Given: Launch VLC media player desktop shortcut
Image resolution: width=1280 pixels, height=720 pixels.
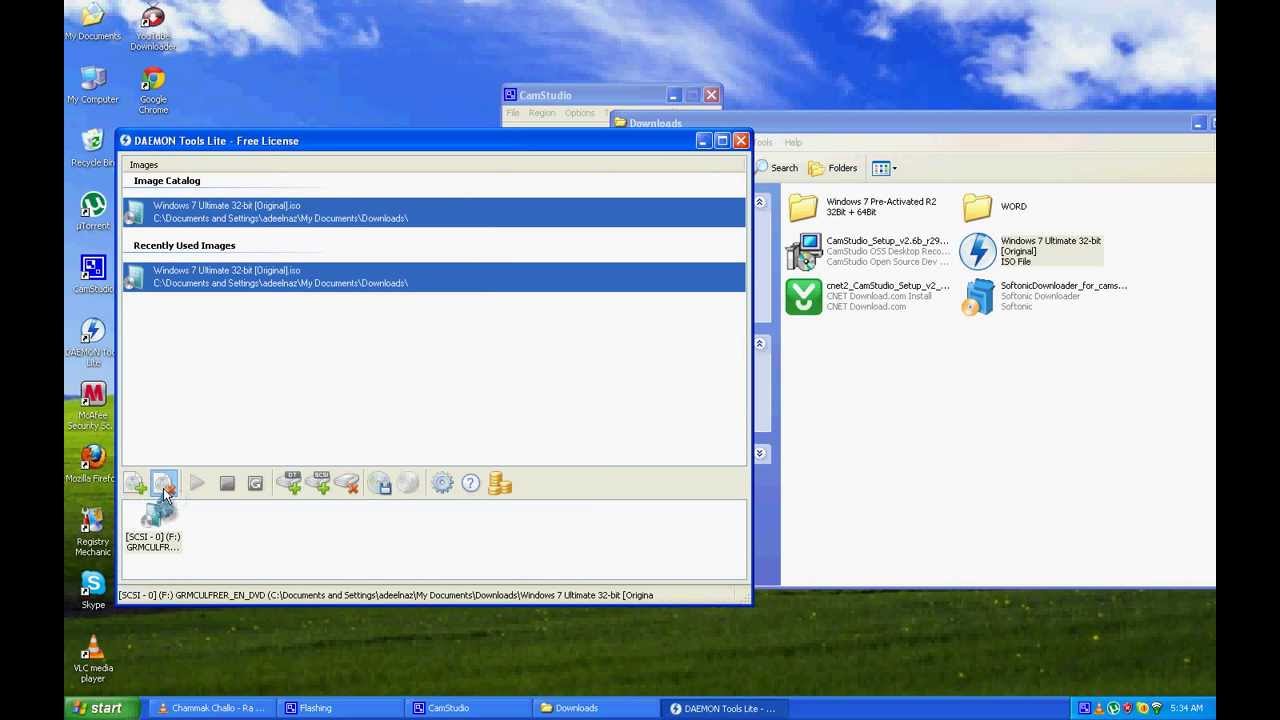Looking at the screenshot, I should click(93, 658).
